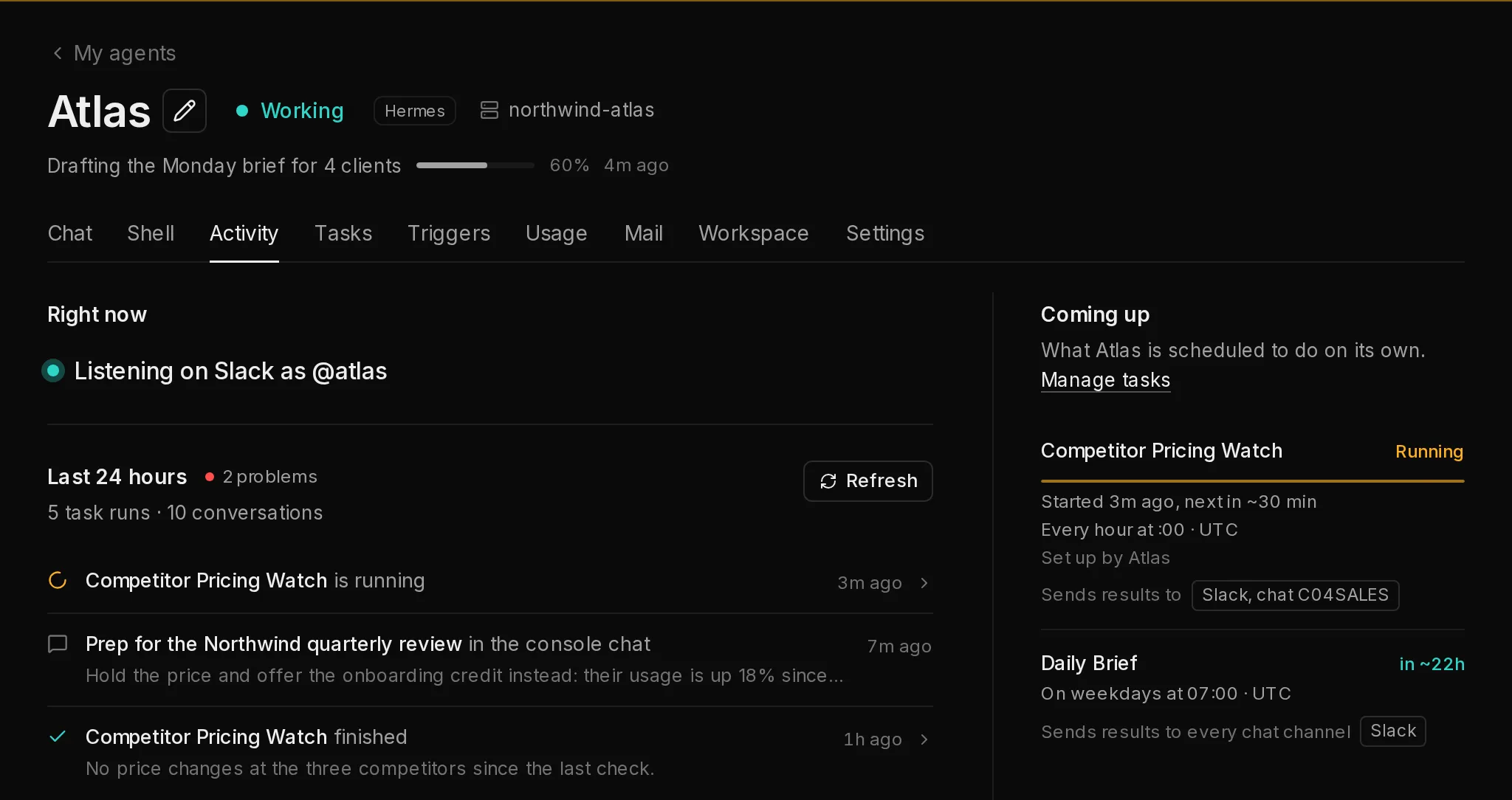Image resolution: width=1512 pixels, height=800 pixels.
Task: Click the 7m ago timestamp
Action: tap(899, 646)
